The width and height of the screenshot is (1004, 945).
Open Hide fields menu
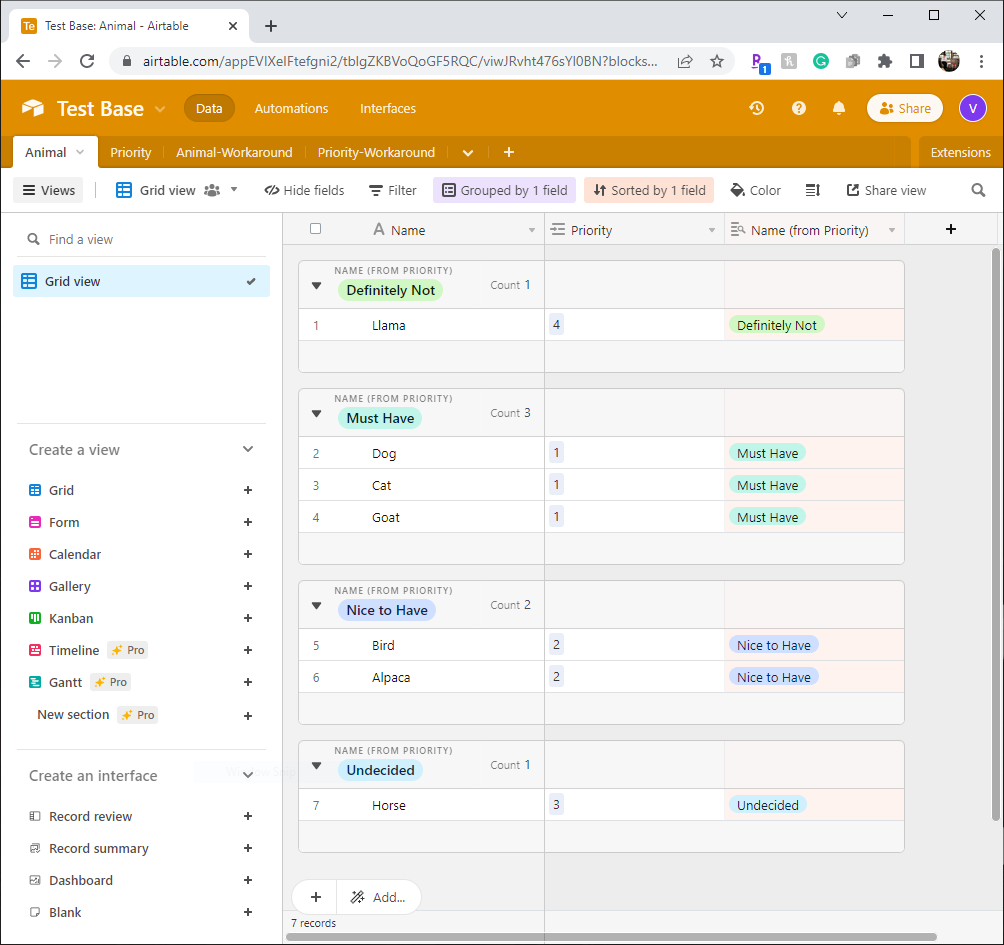tap(305, 190)
